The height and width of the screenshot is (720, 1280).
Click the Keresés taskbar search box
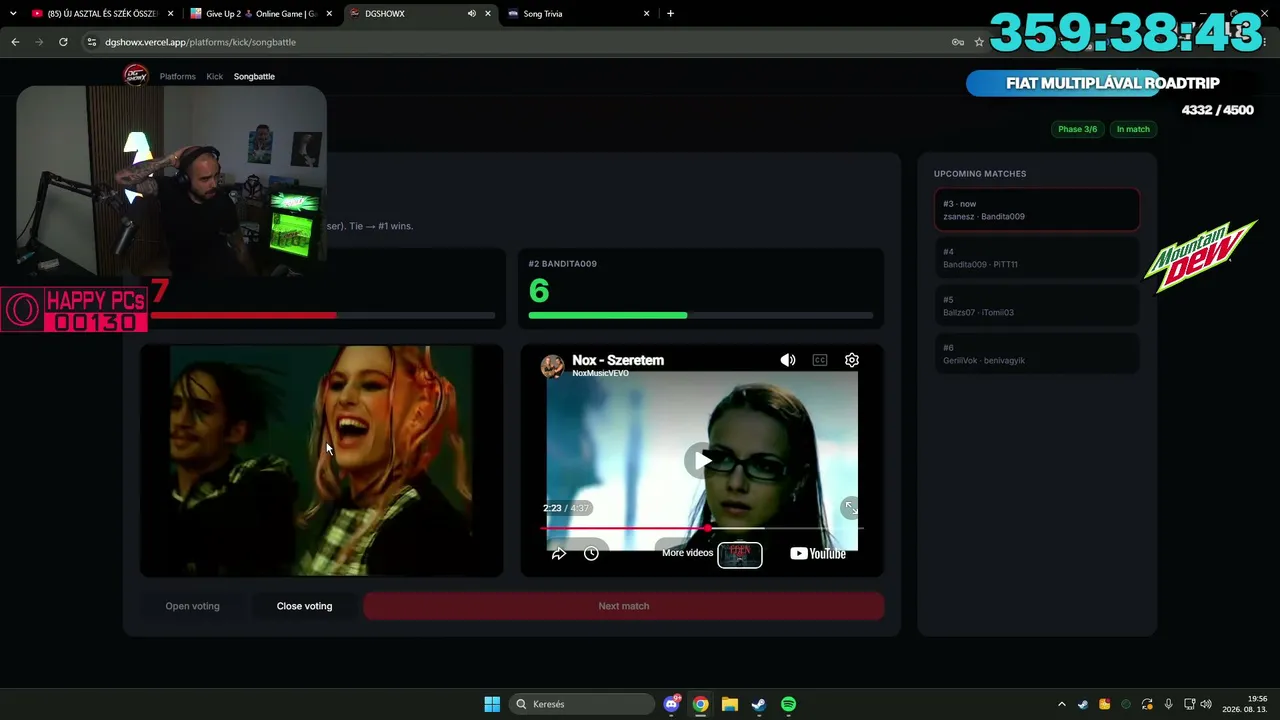pos(582,704)
